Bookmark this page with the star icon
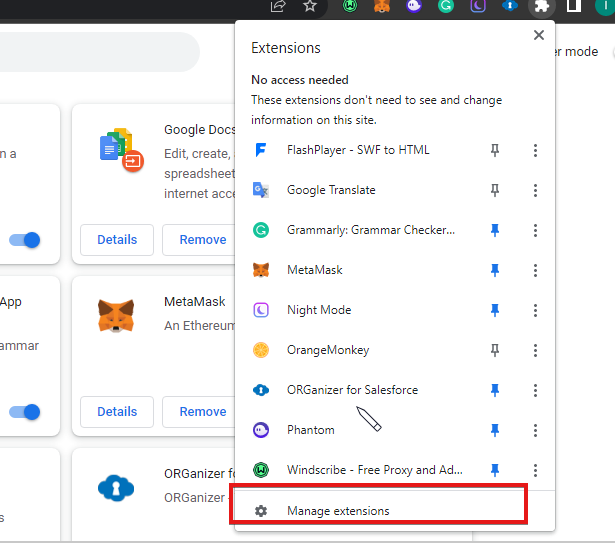 point(310,6)
